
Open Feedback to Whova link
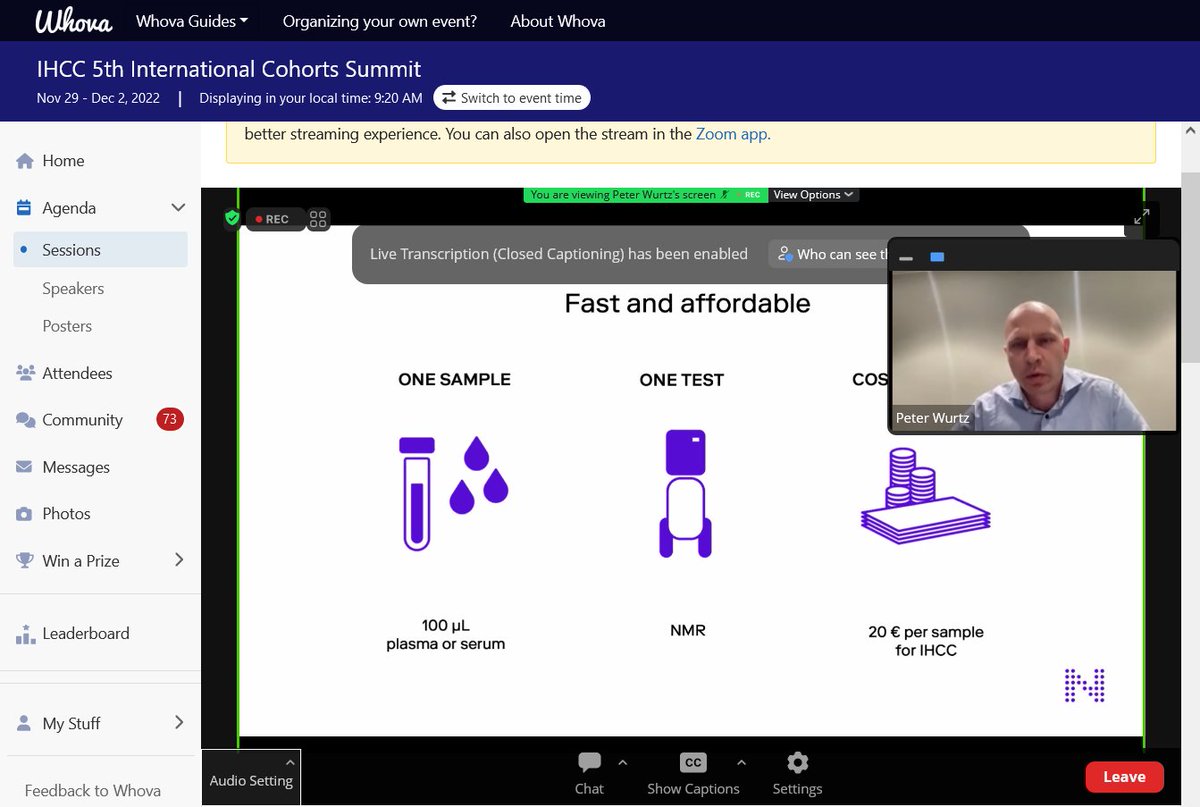click(93, 790)
